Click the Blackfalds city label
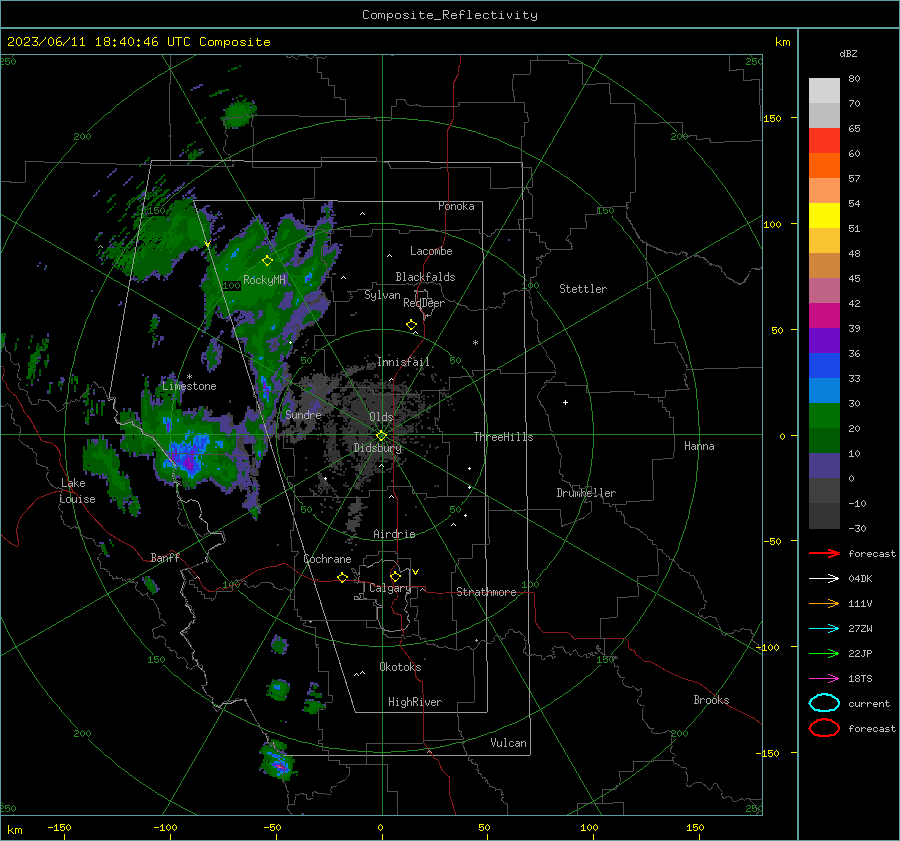 coord(425,277)
